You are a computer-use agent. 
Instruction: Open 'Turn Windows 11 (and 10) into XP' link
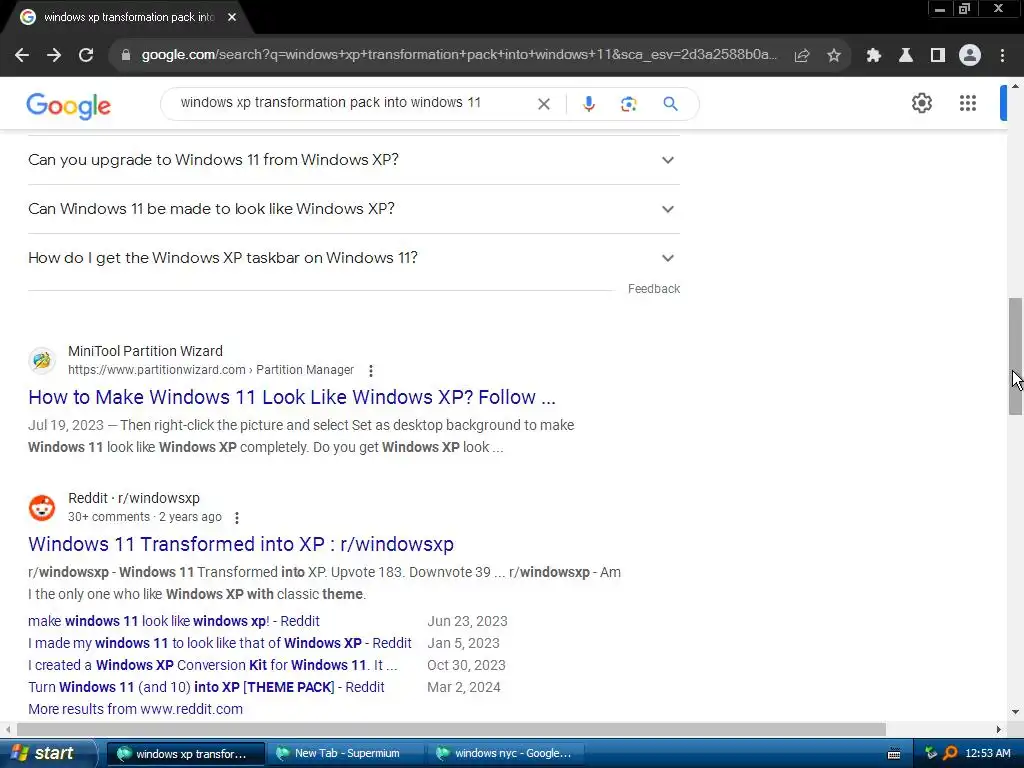tap(206, 688)
